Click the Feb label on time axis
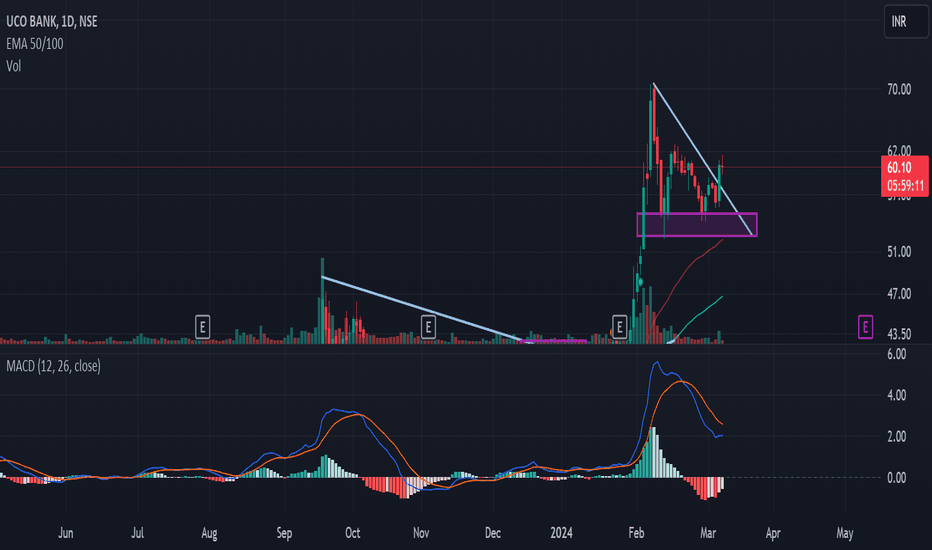This screenshot has width=932, height=550. pyautogui.click(x=636, y=533)
